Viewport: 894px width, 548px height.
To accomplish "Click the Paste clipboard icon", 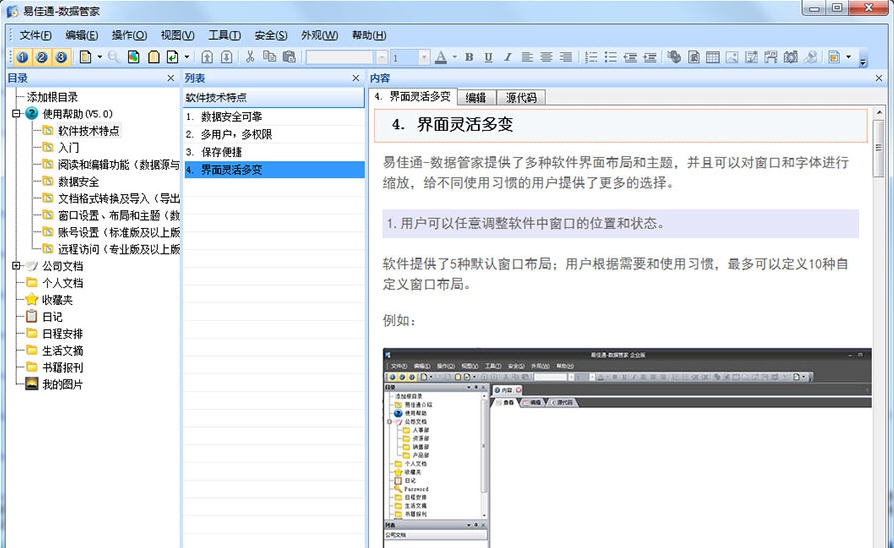I will point(287,58).
